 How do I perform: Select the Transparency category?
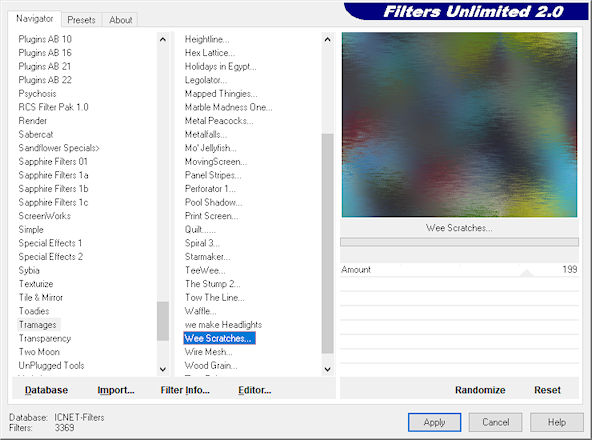coord(45,338)
